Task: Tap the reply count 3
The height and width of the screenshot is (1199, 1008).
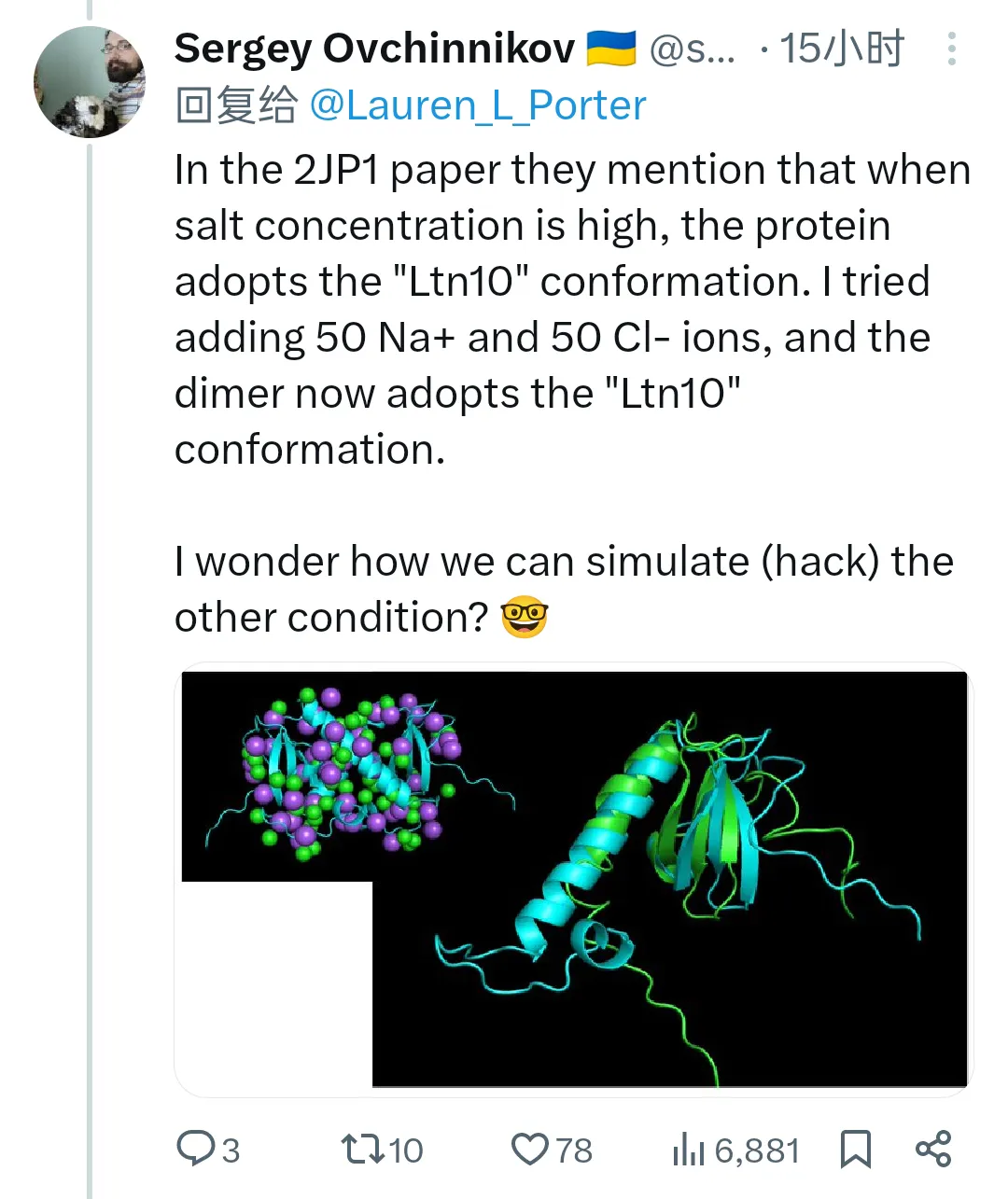Action: tap(231, 1150)
